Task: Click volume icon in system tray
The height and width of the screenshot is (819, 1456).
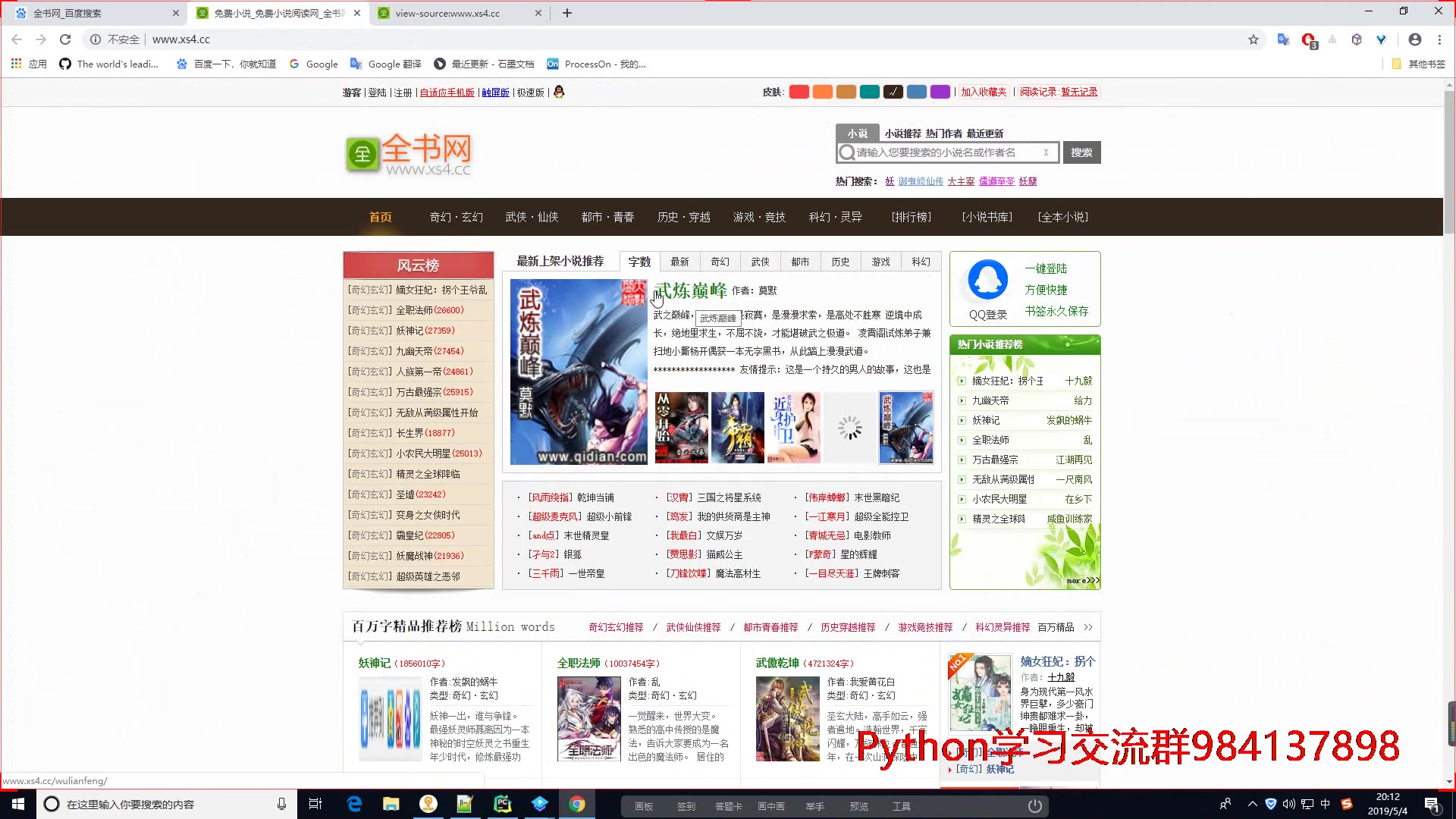Action: click(x=1288, y=804)
